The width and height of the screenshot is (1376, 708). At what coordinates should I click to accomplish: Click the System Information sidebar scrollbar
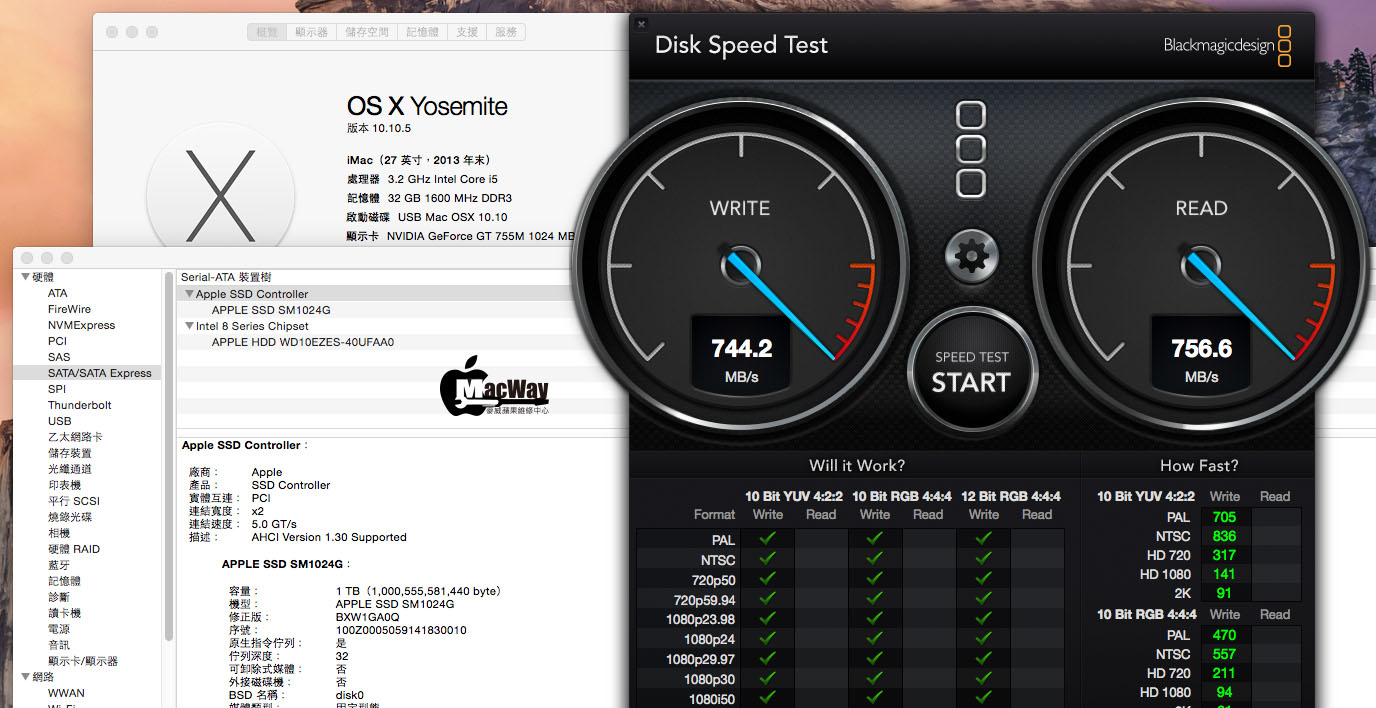tap(169, 455)
